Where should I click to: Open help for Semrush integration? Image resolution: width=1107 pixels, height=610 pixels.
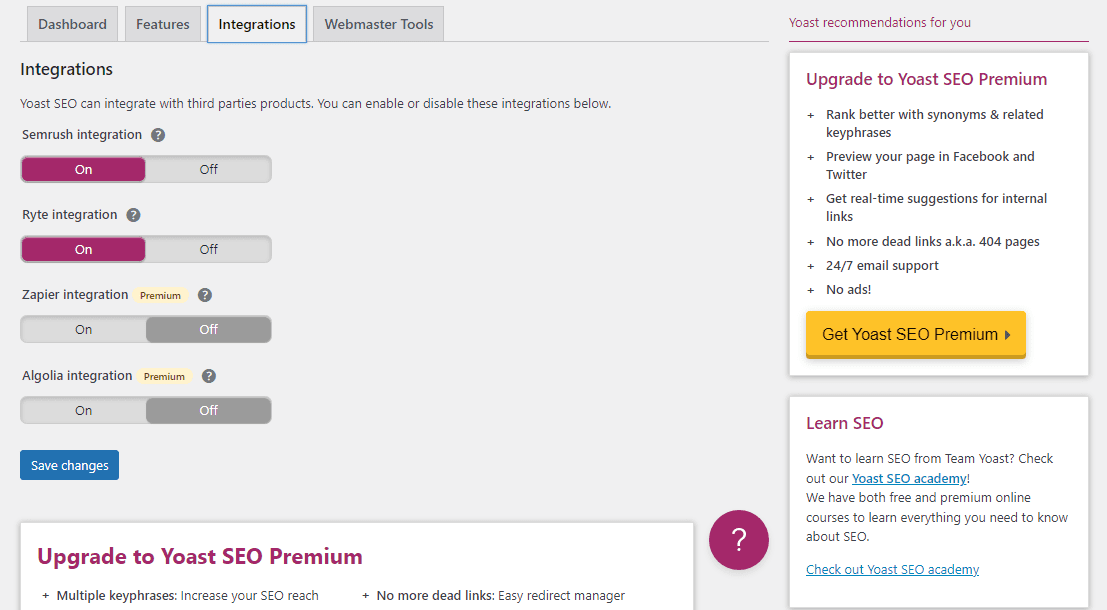(x=158, y=135)
